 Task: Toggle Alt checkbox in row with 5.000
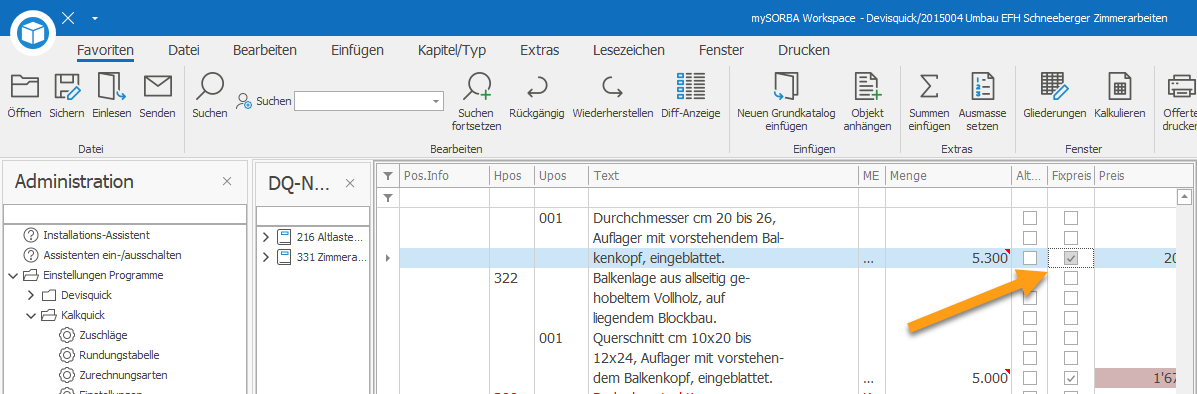click(1030, 378)
